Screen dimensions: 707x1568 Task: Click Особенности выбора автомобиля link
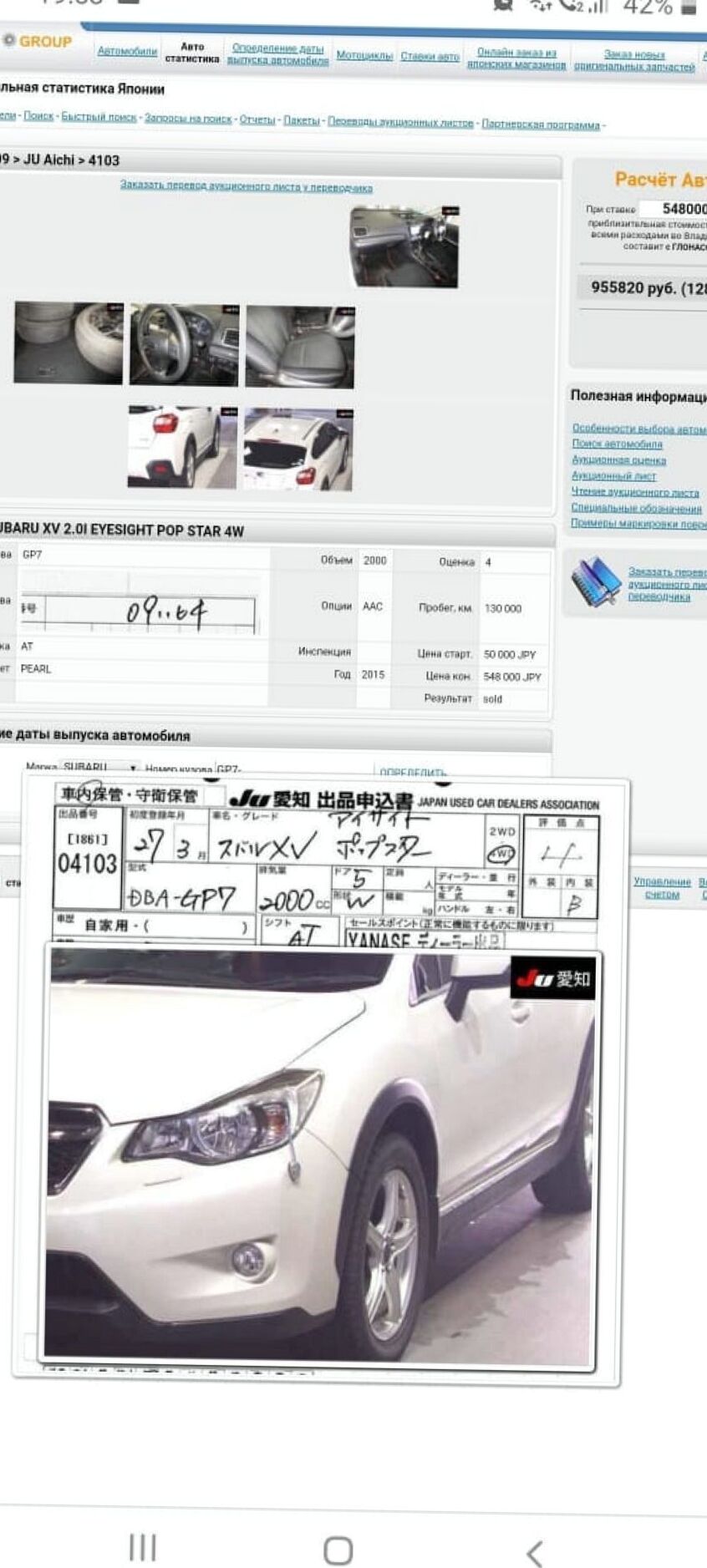[639, 429]
